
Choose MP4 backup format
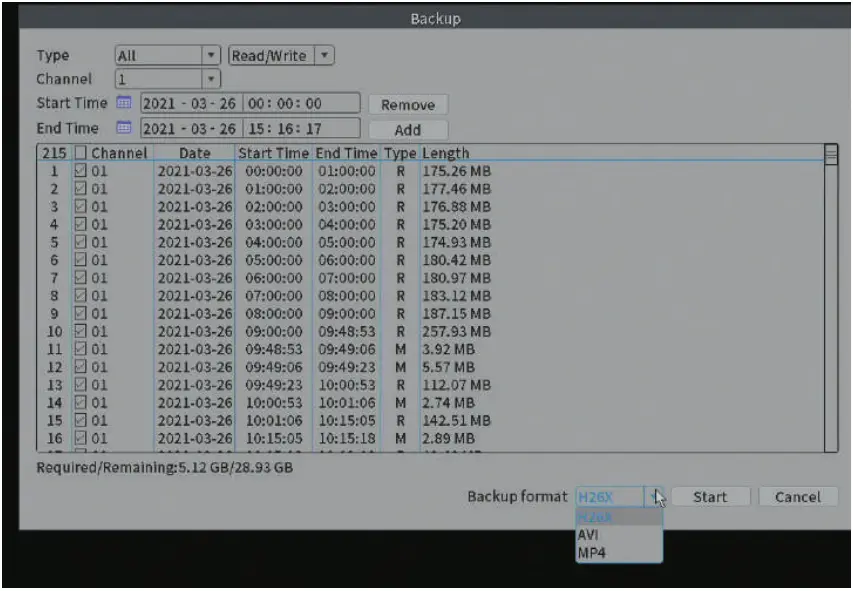point(619,553)
